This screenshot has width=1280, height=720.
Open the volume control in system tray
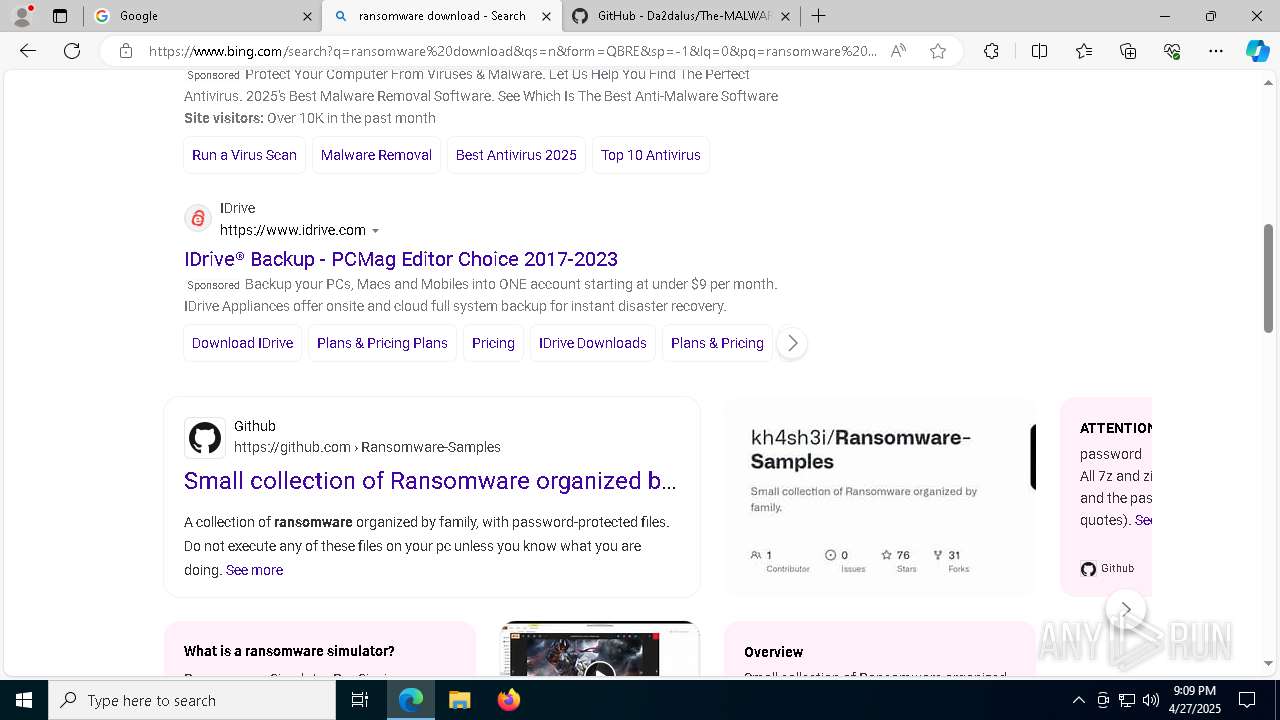[x=1151, y=700]
